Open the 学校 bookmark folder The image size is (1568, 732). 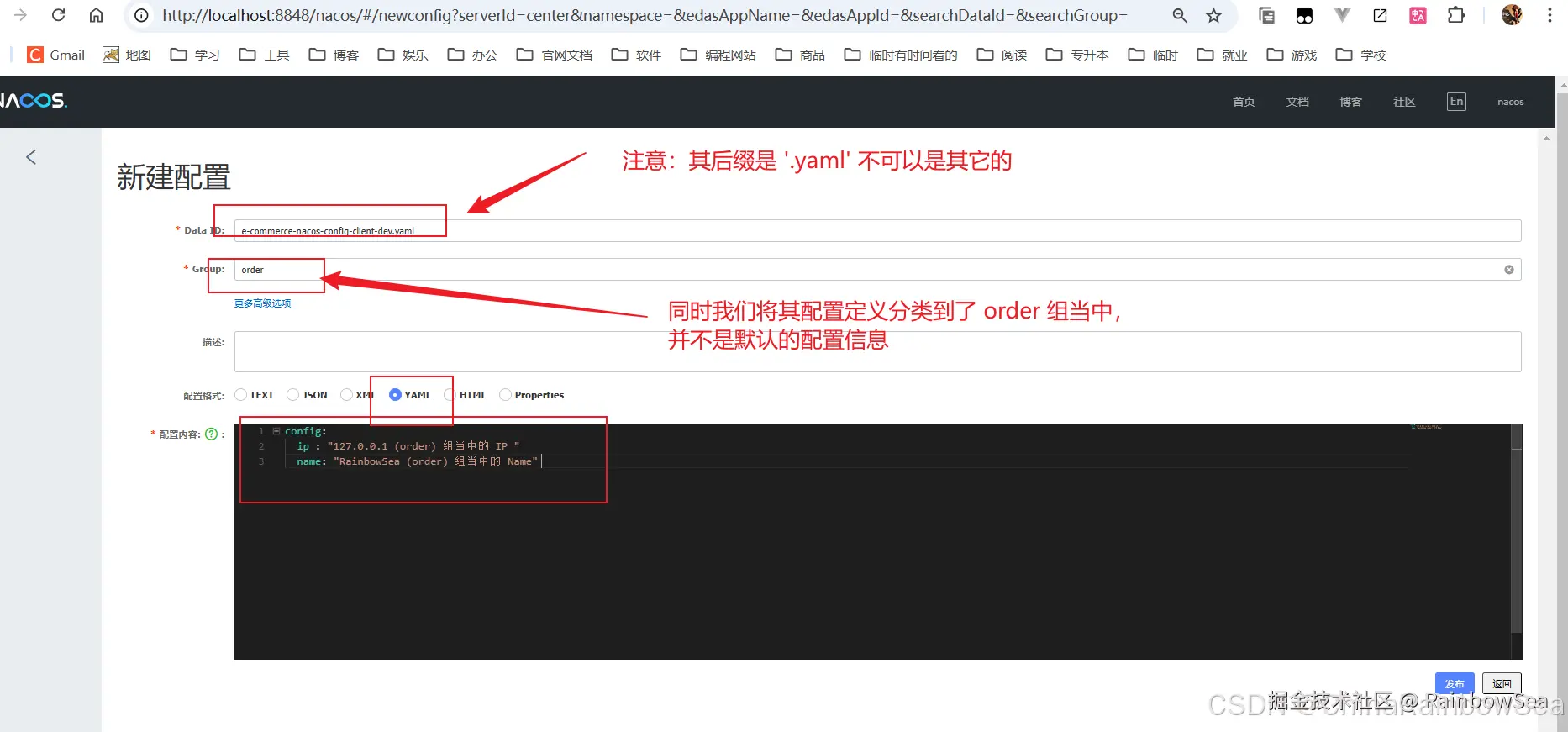click(1360, 55)
